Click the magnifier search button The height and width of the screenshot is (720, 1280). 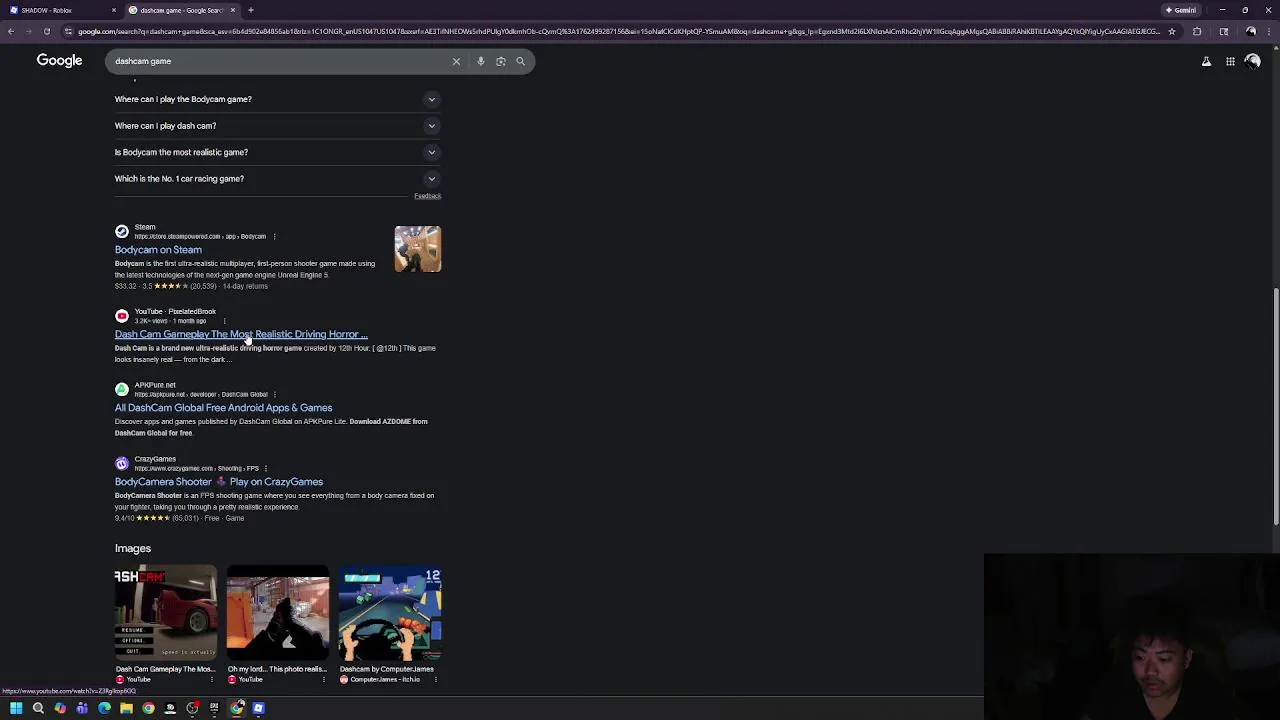(x=520, y=61)
